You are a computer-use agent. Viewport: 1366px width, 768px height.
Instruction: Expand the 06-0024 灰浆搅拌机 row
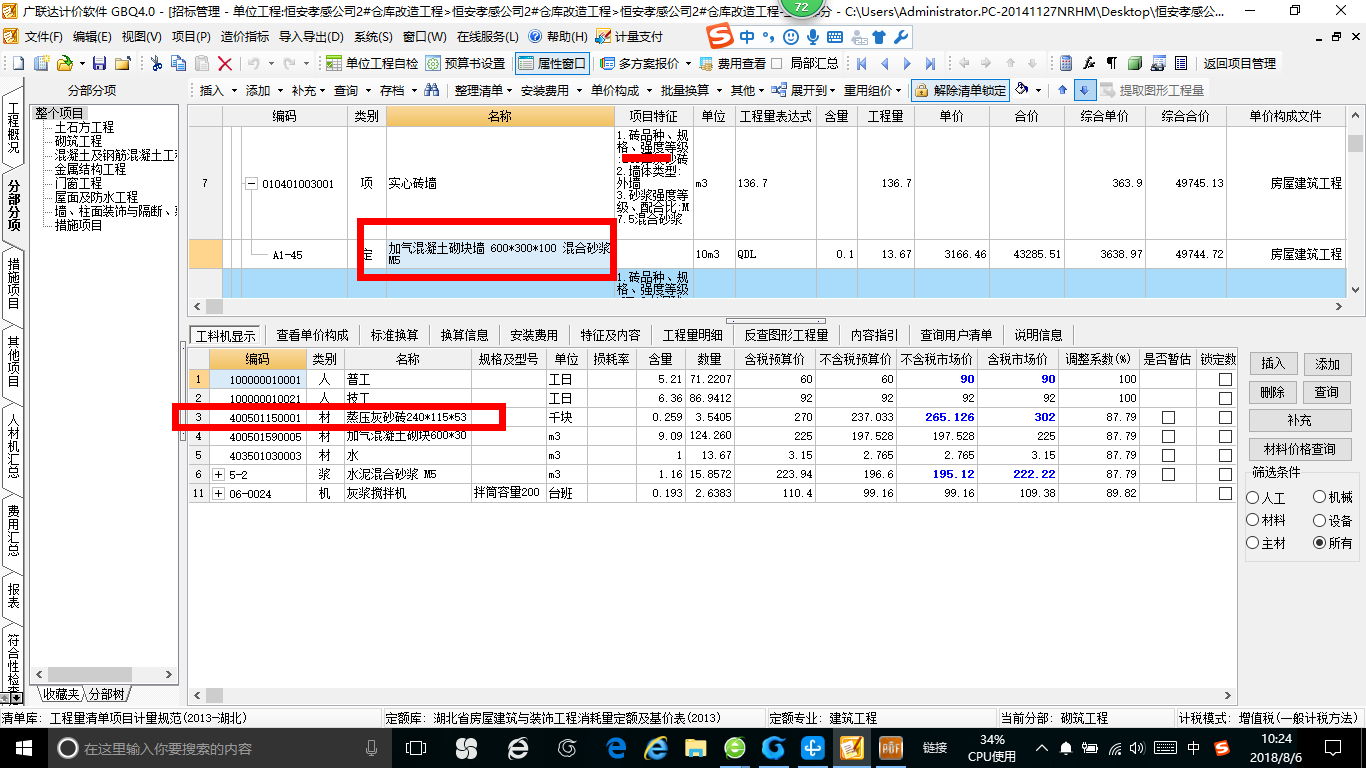pyautogui.click(x=219, y=493)
